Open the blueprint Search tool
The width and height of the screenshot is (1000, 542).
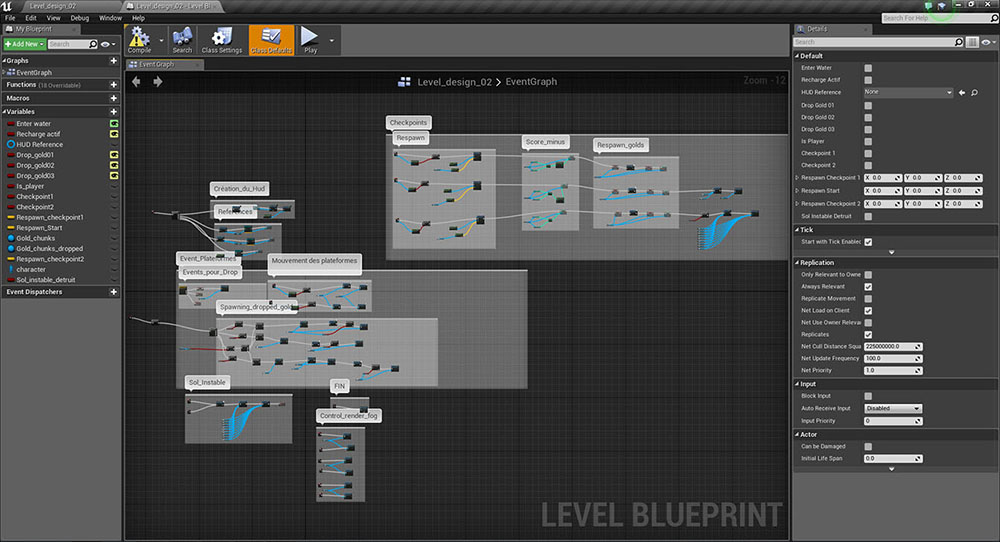point(182,40)
